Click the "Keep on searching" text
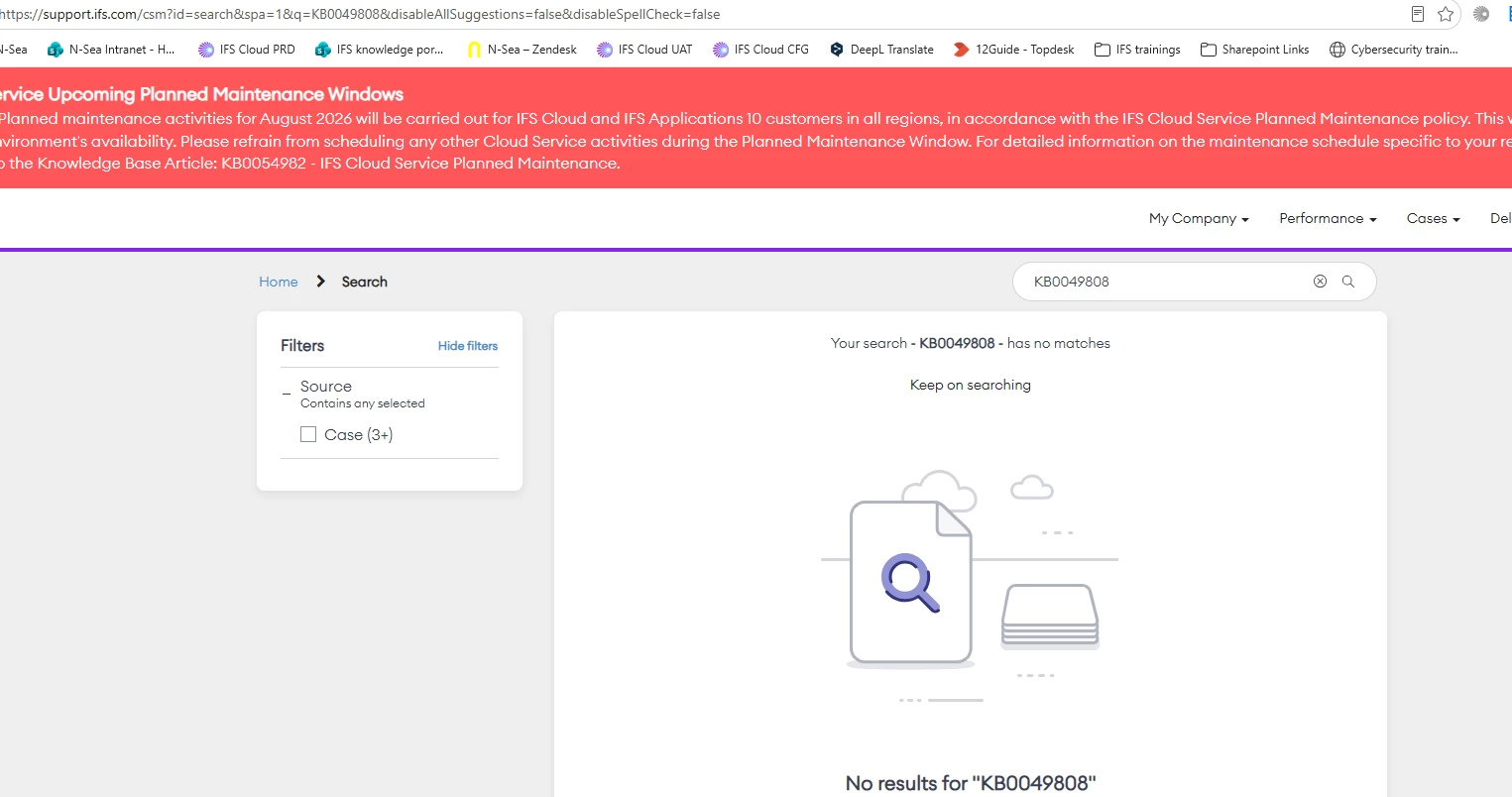 [971, 385]
